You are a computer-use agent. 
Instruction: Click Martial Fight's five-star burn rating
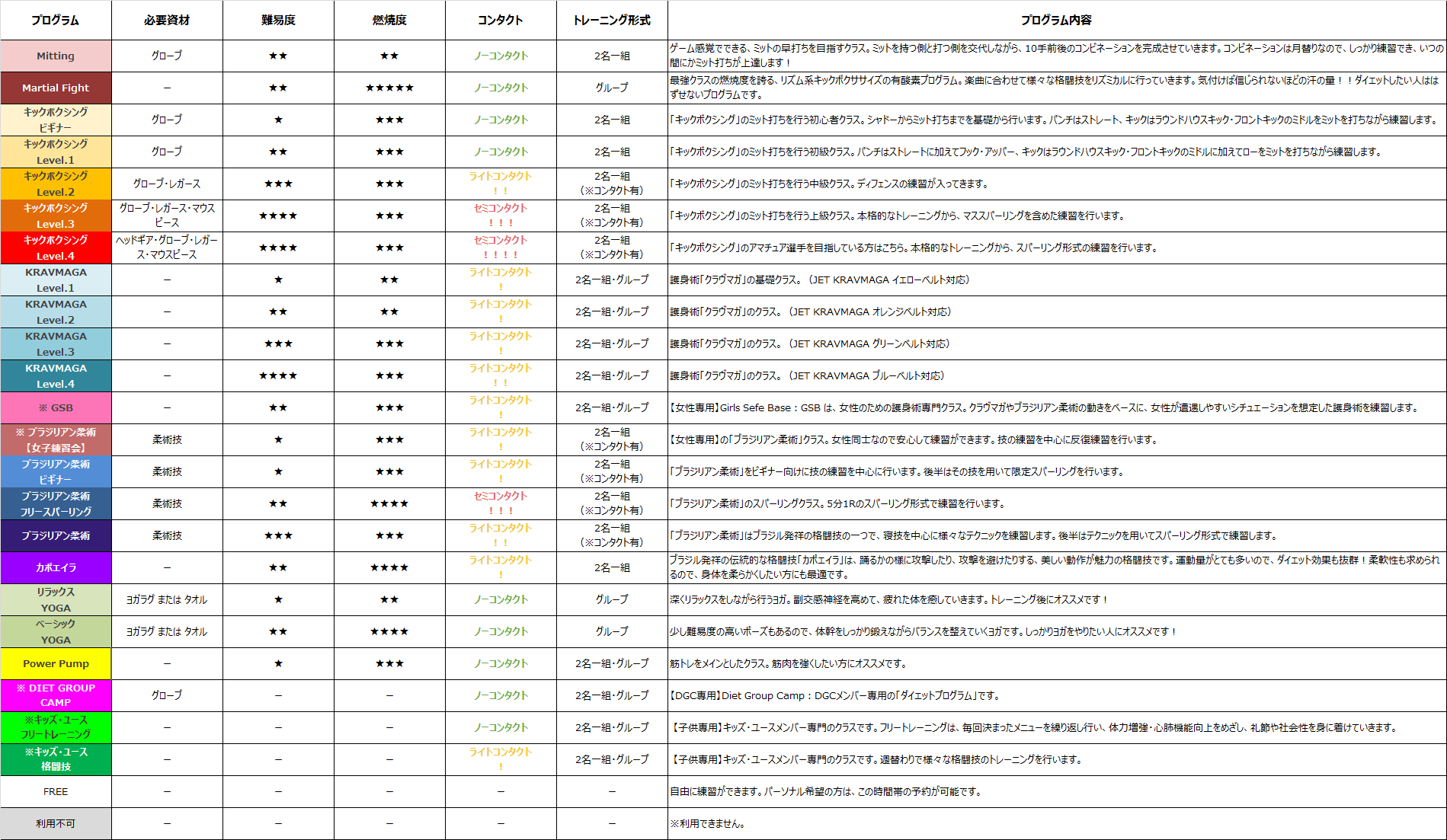389,88
